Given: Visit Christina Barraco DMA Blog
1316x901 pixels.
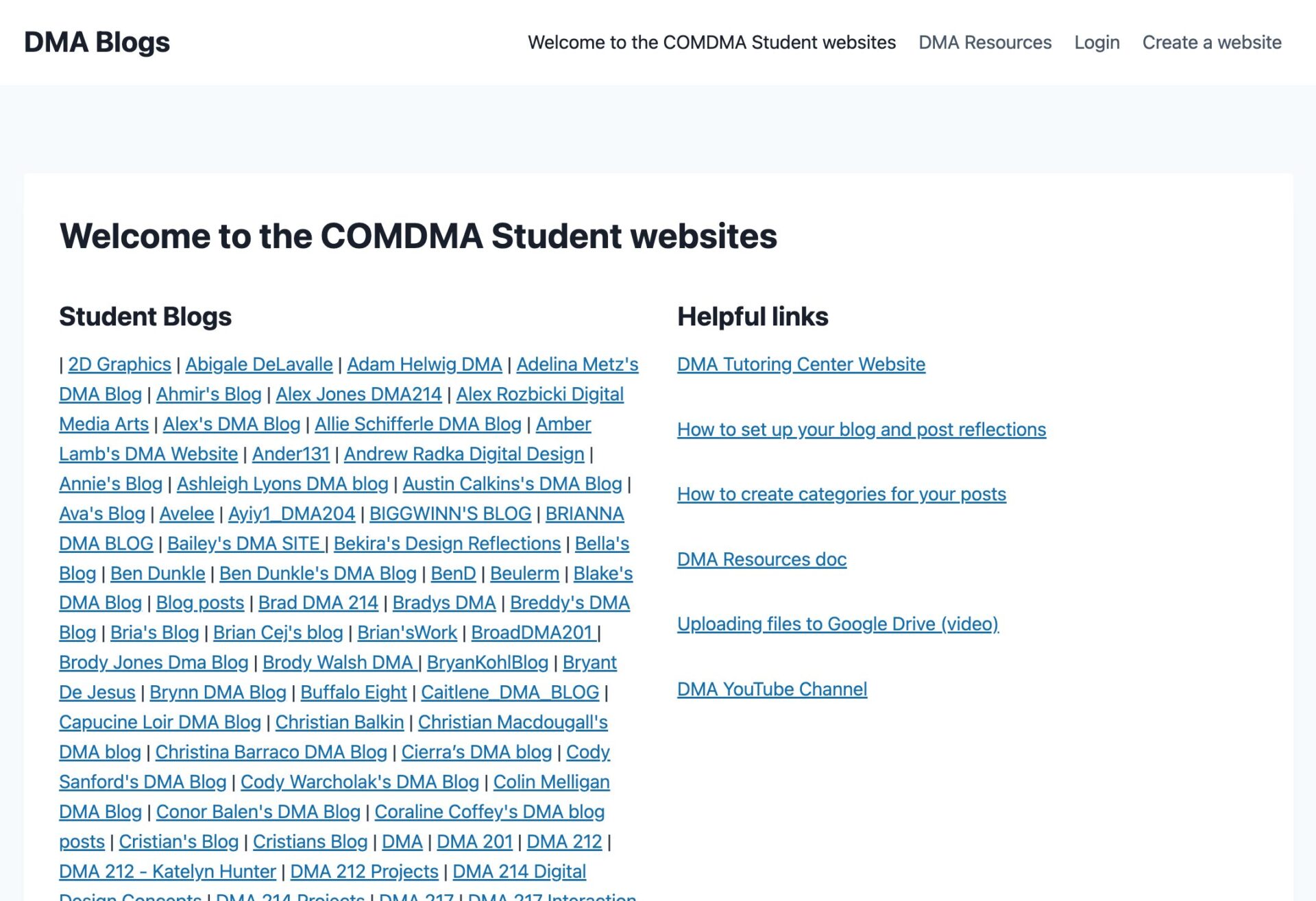Looking at the screenshot, I should (271, 752).
